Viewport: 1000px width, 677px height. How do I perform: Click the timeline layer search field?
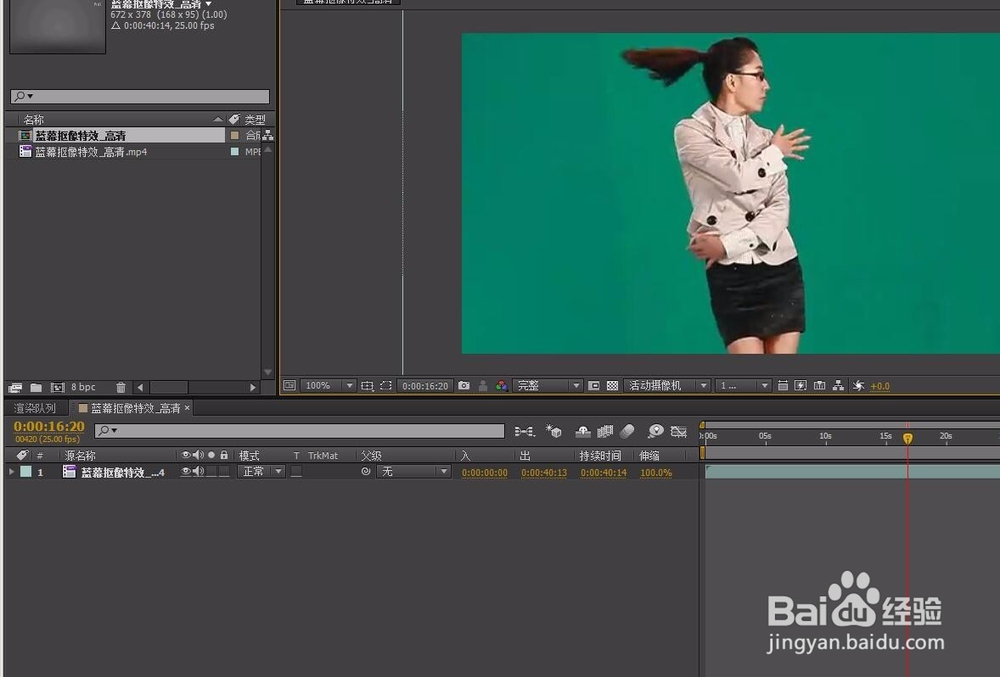300,431
